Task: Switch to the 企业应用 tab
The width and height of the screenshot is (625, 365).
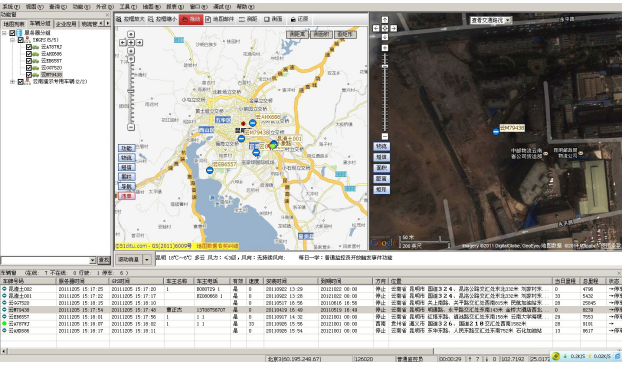Action: 66,24
